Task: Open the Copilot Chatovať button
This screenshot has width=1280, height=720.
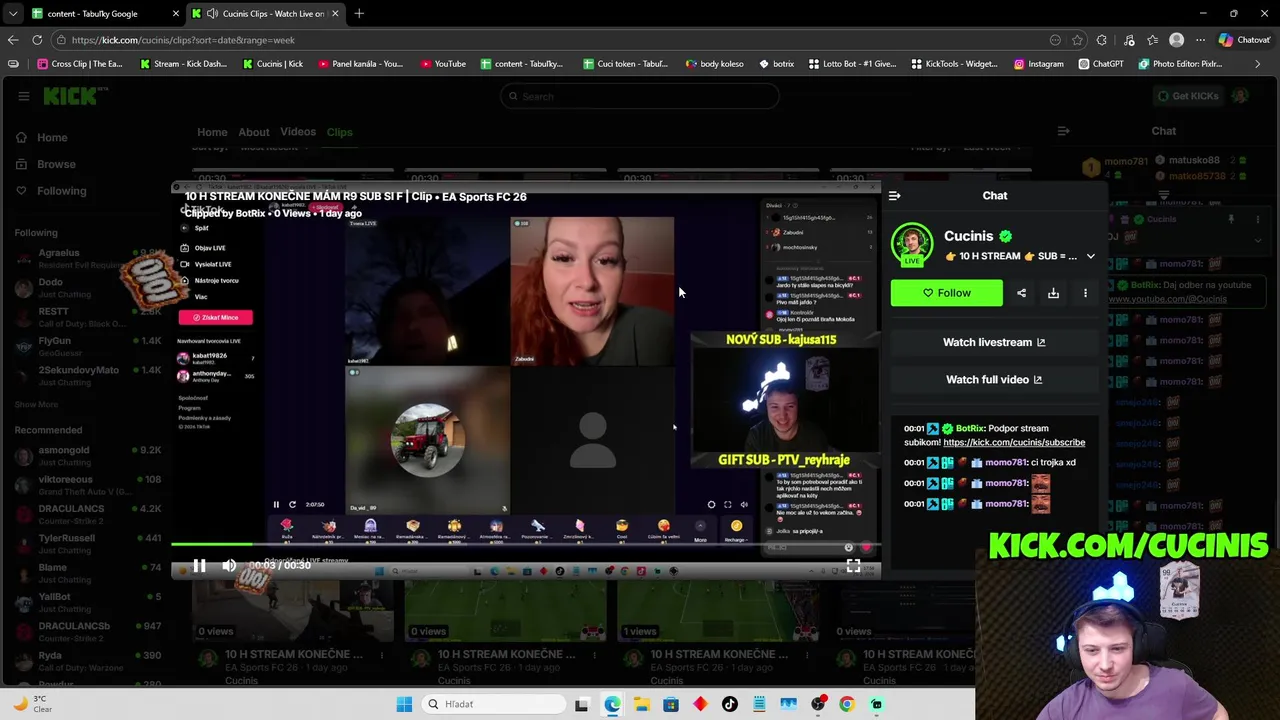Action: point(1244,40)
